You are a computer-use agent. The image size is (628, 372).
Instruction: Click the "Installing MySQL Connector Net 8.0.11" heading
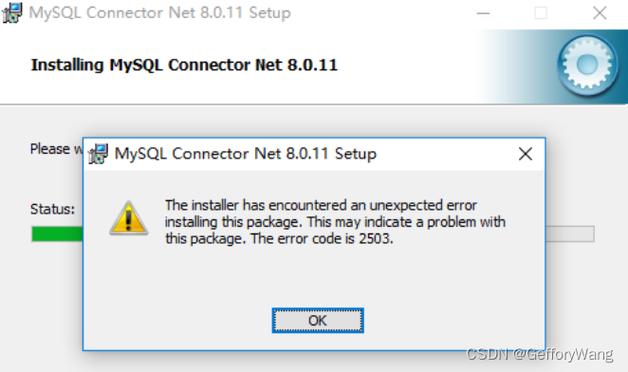pos(184,65)
